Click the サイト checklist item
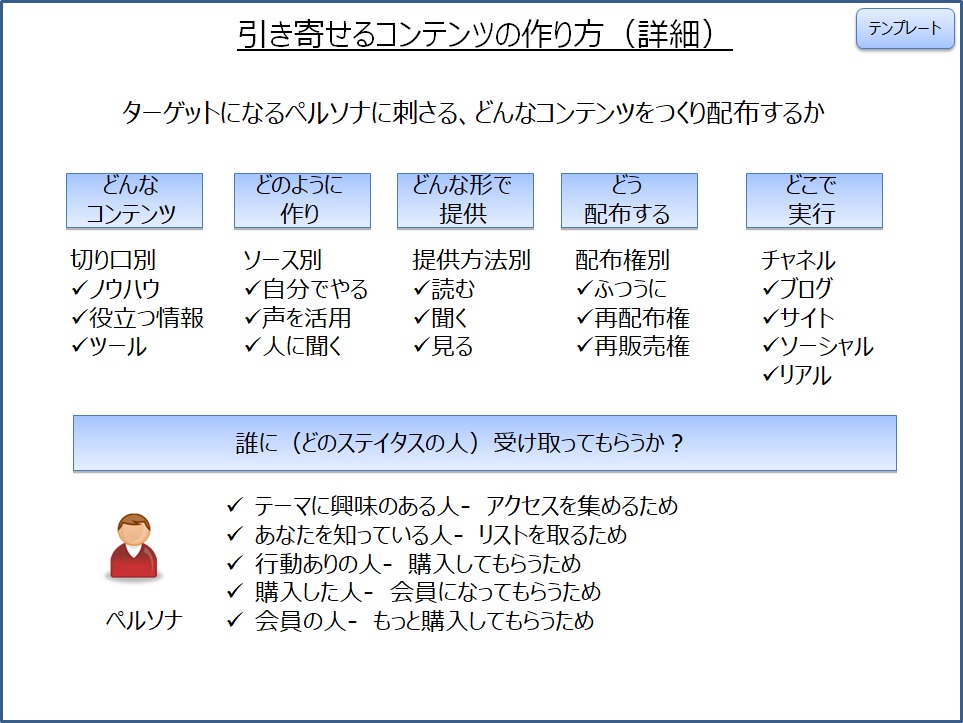 tap(798, 318)
